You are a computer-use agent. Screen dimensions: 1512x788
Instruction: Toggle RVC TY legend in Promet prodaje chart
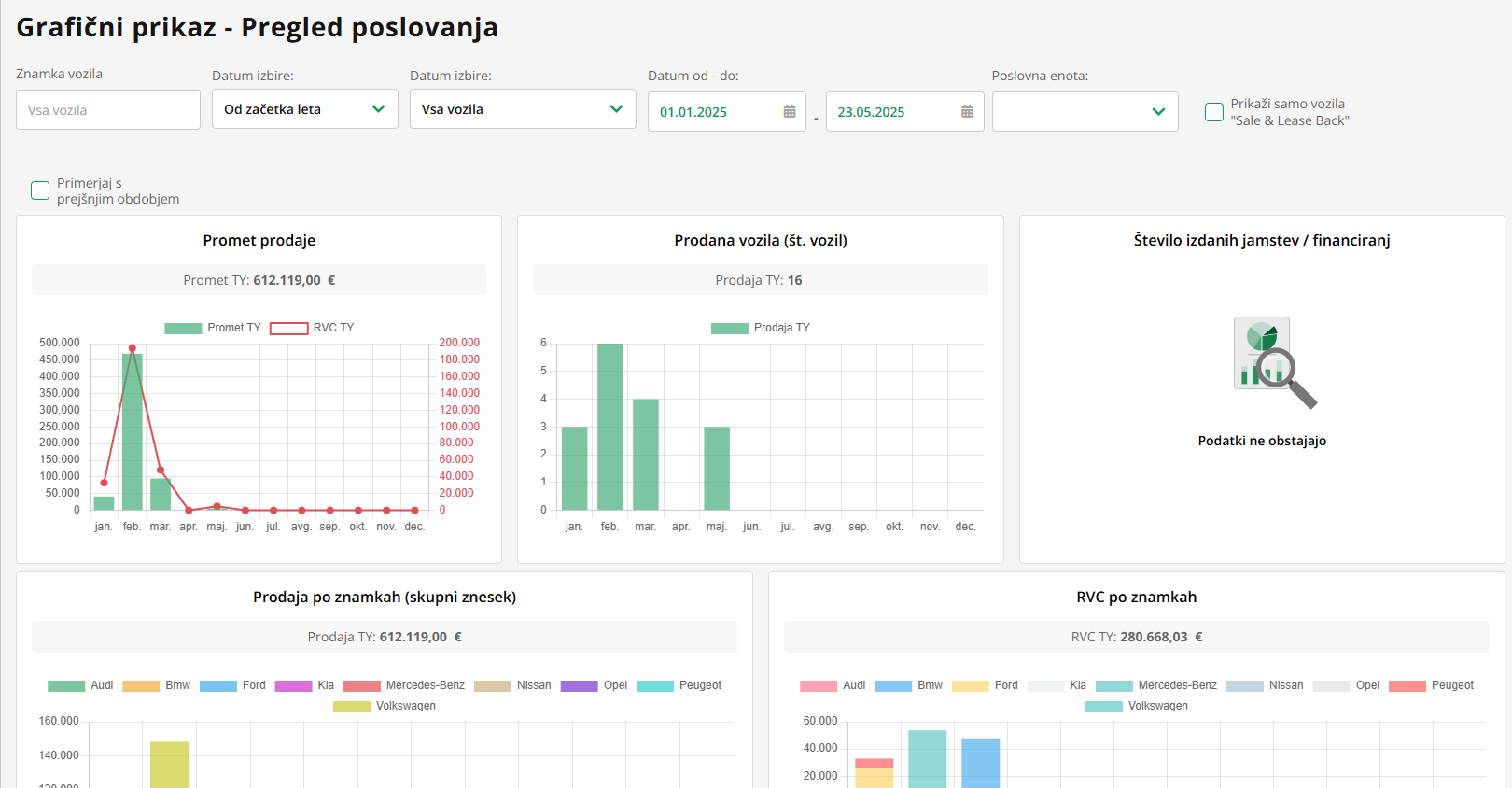(x=313, y=328)
